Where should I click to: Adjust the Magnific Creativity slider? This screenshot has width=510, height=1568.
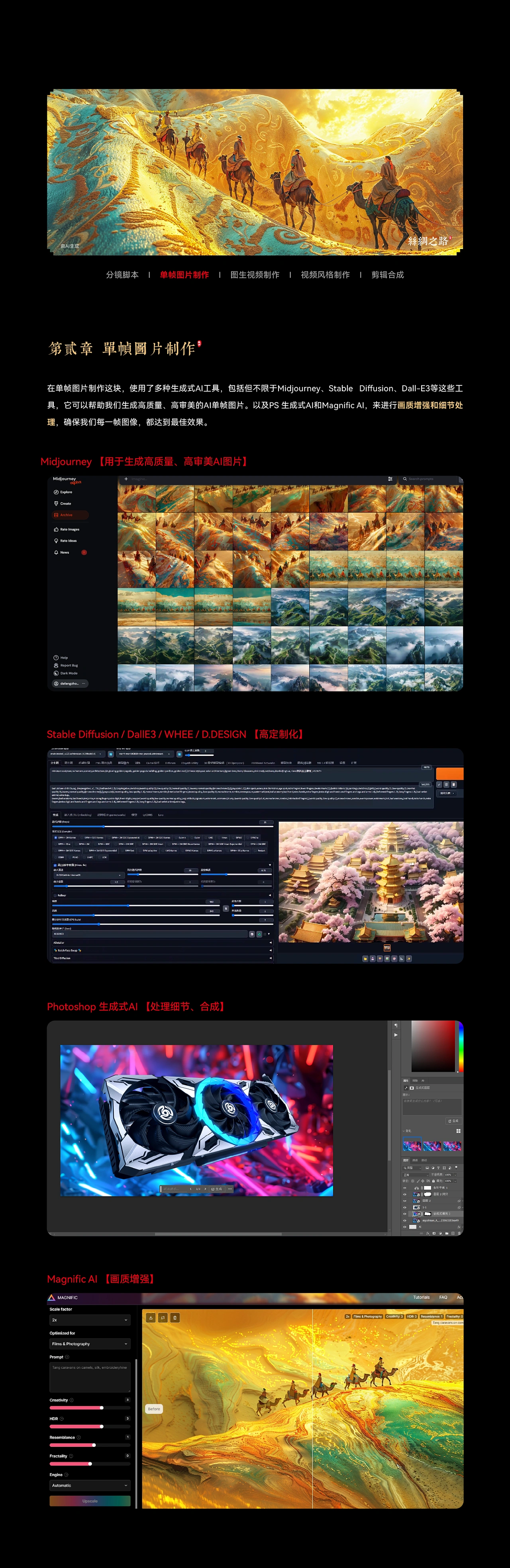coord(90,1407)
